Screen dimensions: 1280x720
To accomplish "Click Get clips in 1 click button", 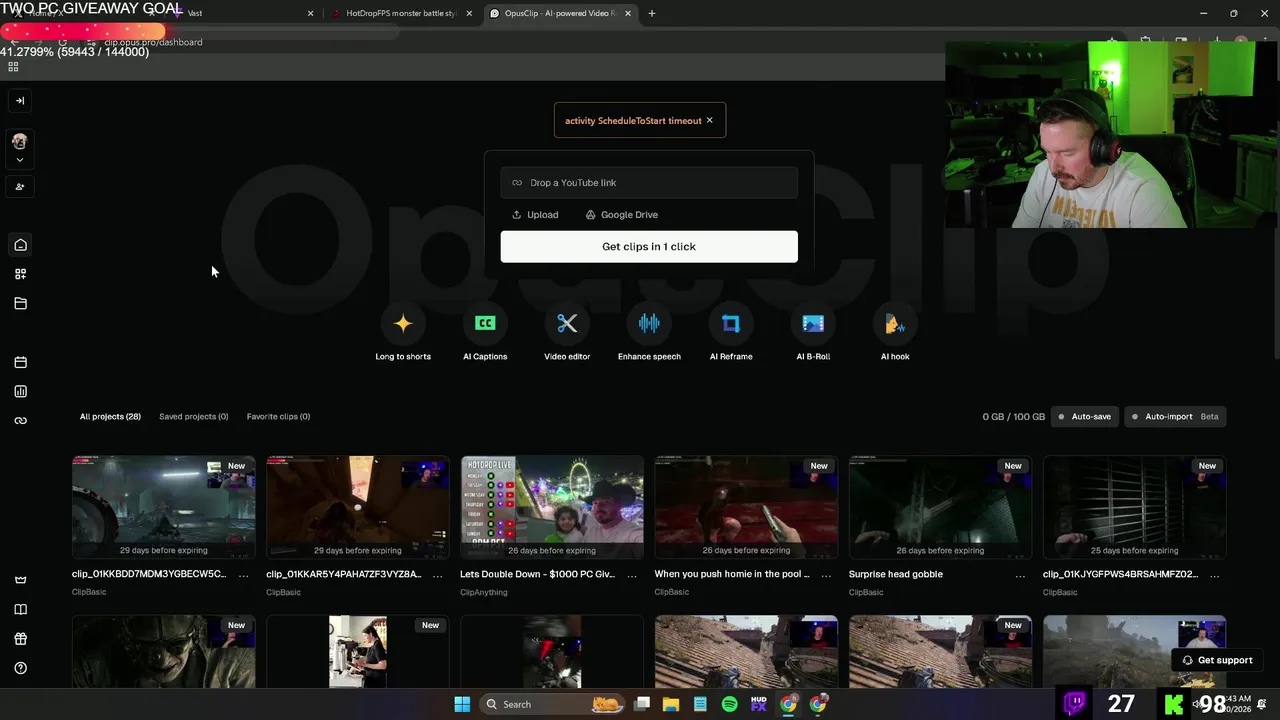I will tap(649, 247).
